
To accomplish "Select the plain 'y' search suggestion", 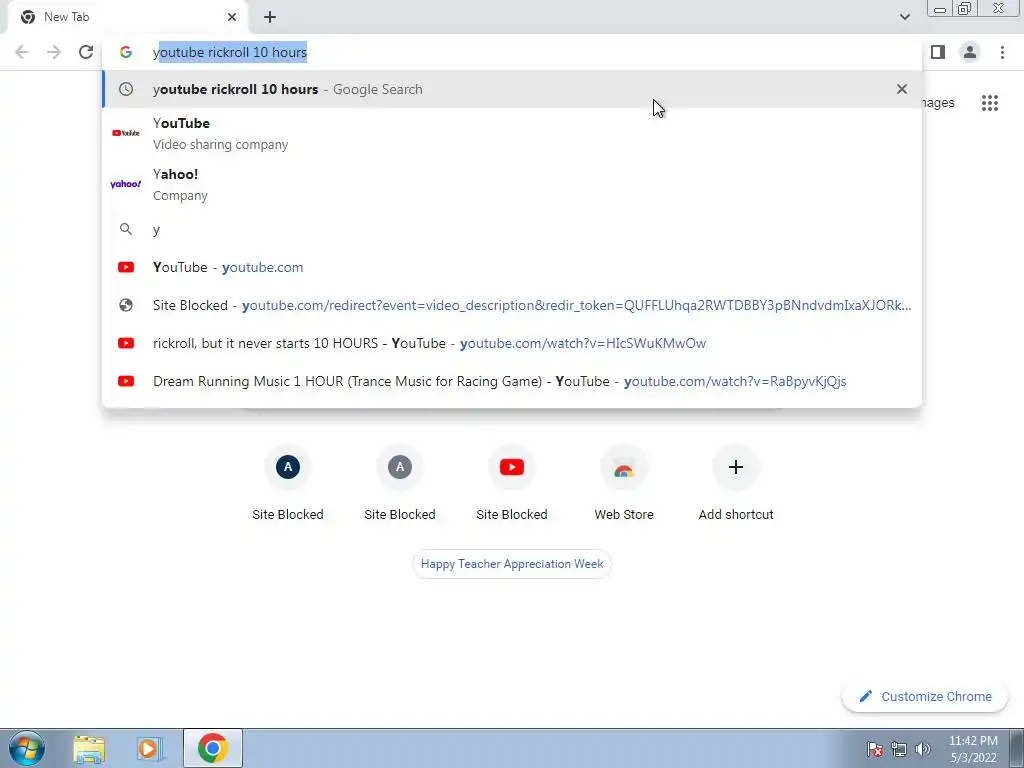I will click(x=511, y=229).
